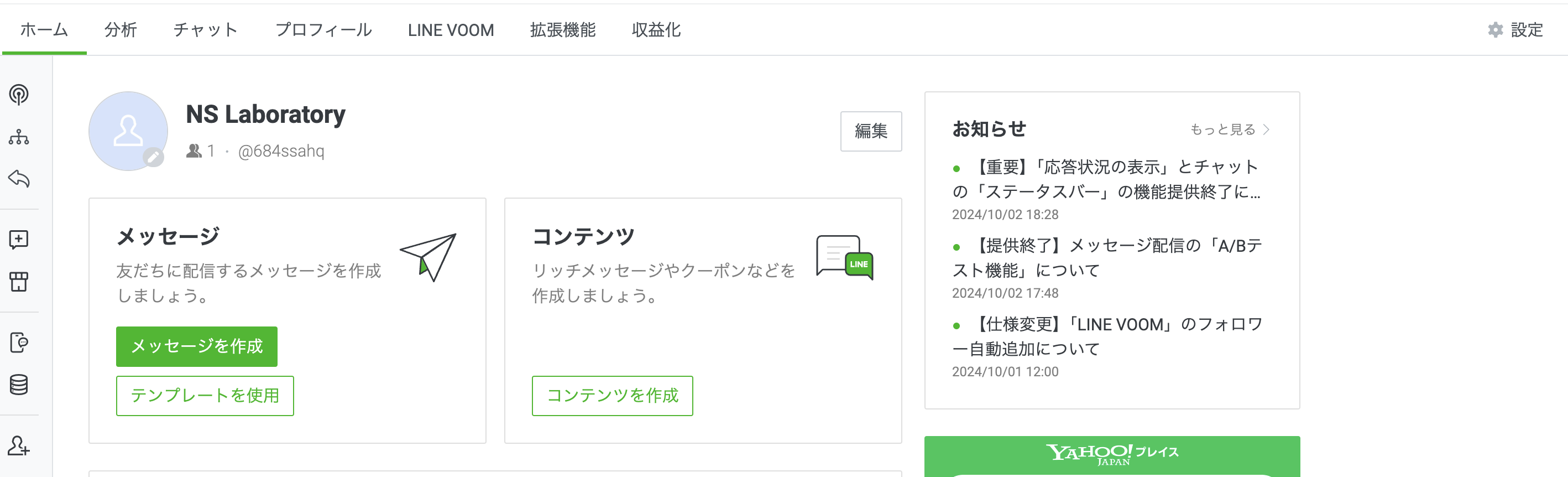
Task: Open the add message item icon
Action: [x=19, y=240]
